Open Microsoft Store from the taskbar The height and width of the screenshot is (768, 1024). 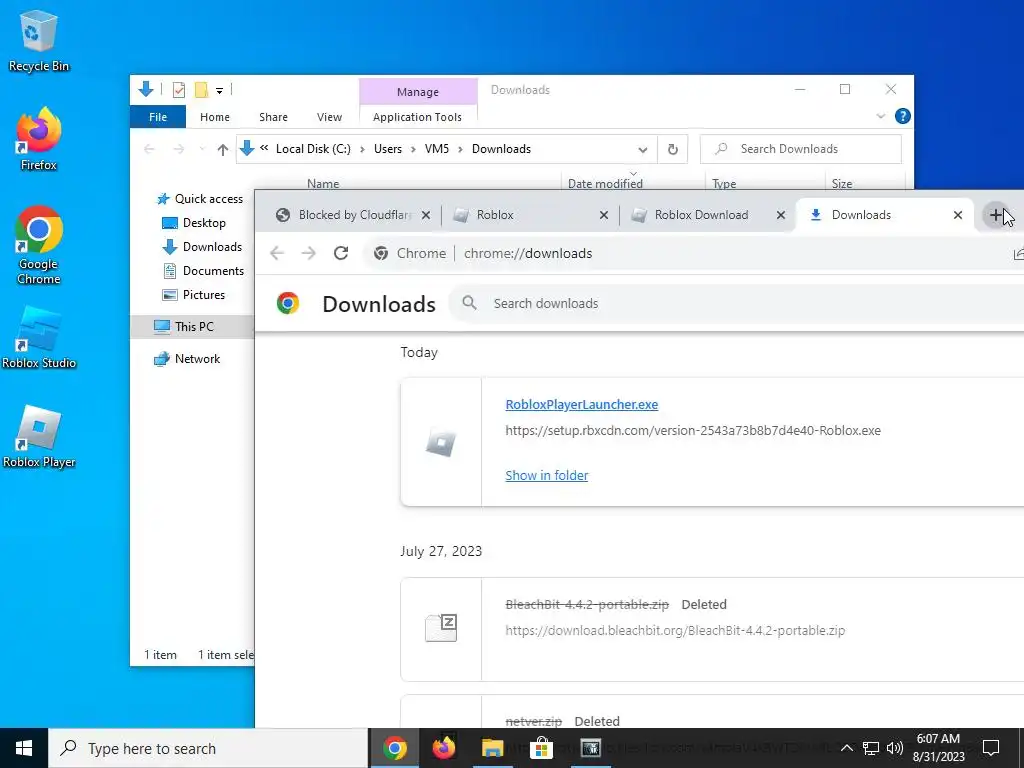(x=541, y=748)
